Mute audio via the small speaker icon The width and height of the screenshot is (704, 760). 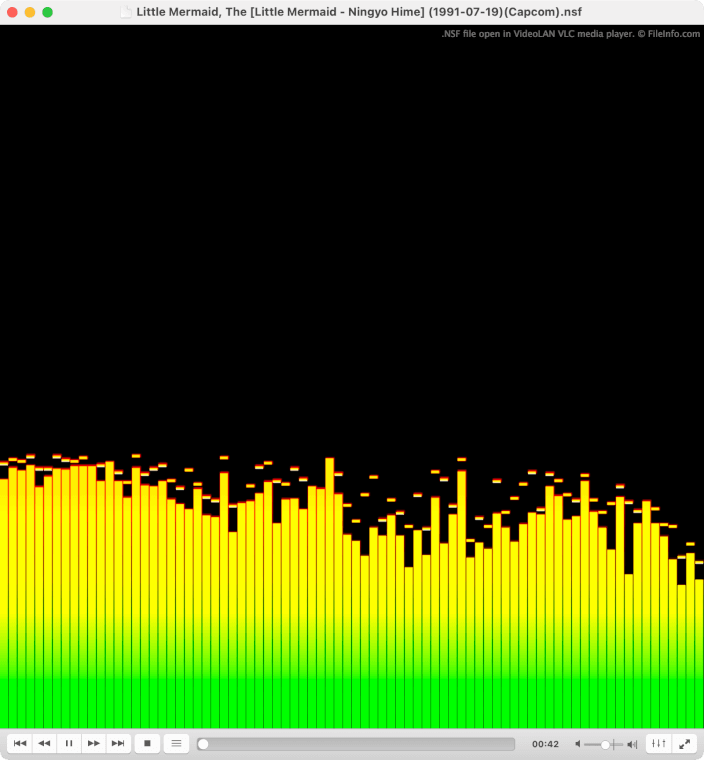578,744
